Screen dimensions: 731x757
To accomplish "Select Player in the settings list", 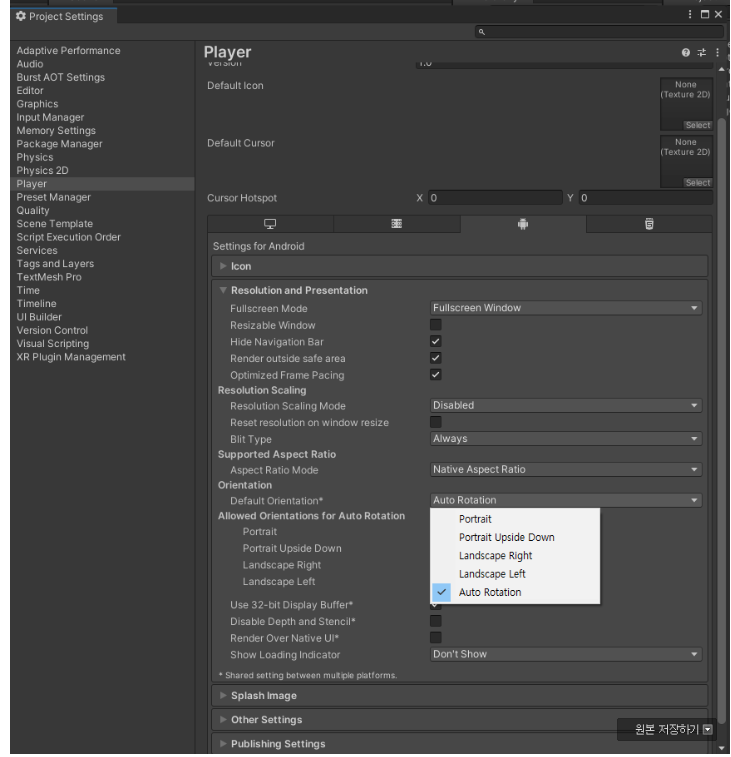I will (x=102, y=184).
